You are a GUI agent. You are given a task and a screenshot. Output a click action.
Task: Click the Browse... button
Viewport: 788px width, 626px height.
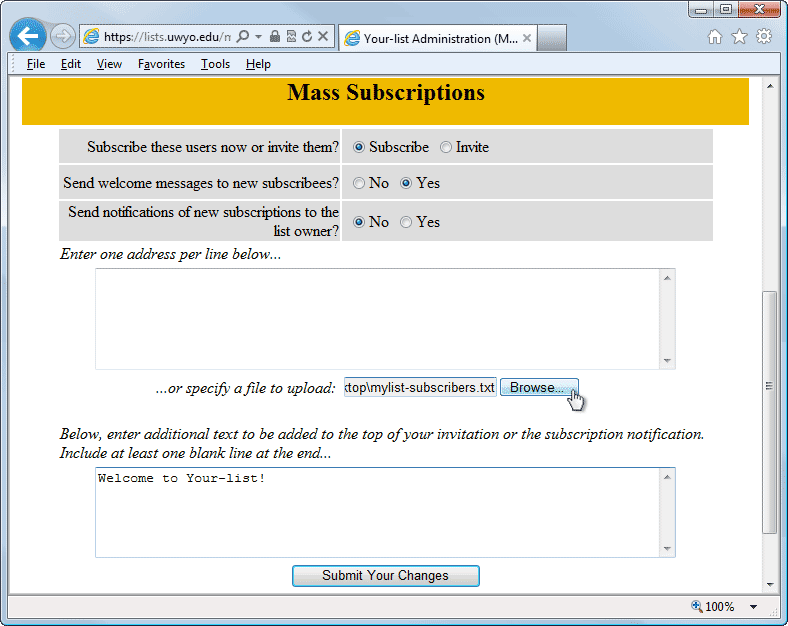click(539, 387)
